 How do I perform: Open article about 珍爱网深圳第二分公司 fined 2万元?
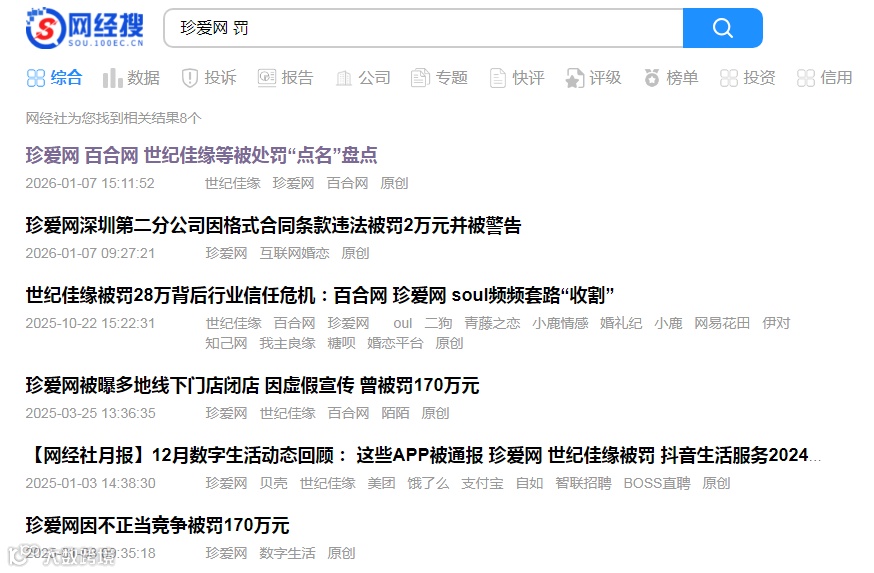273,225
